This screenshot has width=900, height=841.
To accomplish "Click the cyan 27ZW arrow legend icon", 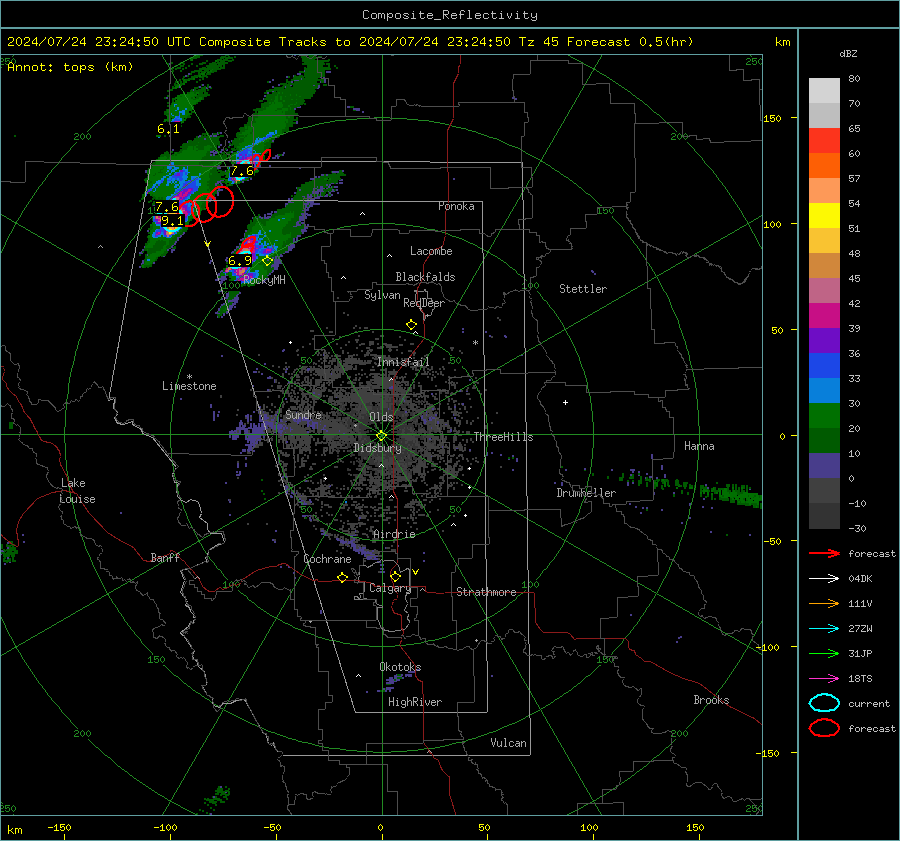I will 824,629.
